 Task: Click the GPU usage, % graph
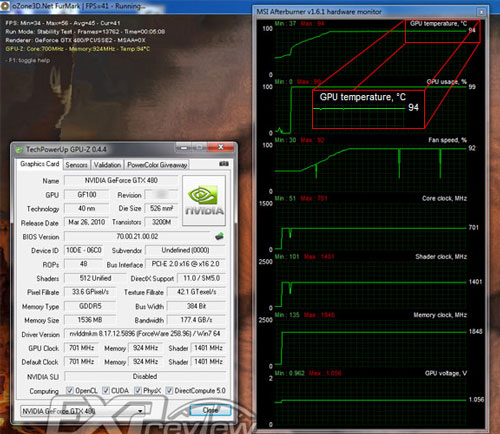(370, 110)
